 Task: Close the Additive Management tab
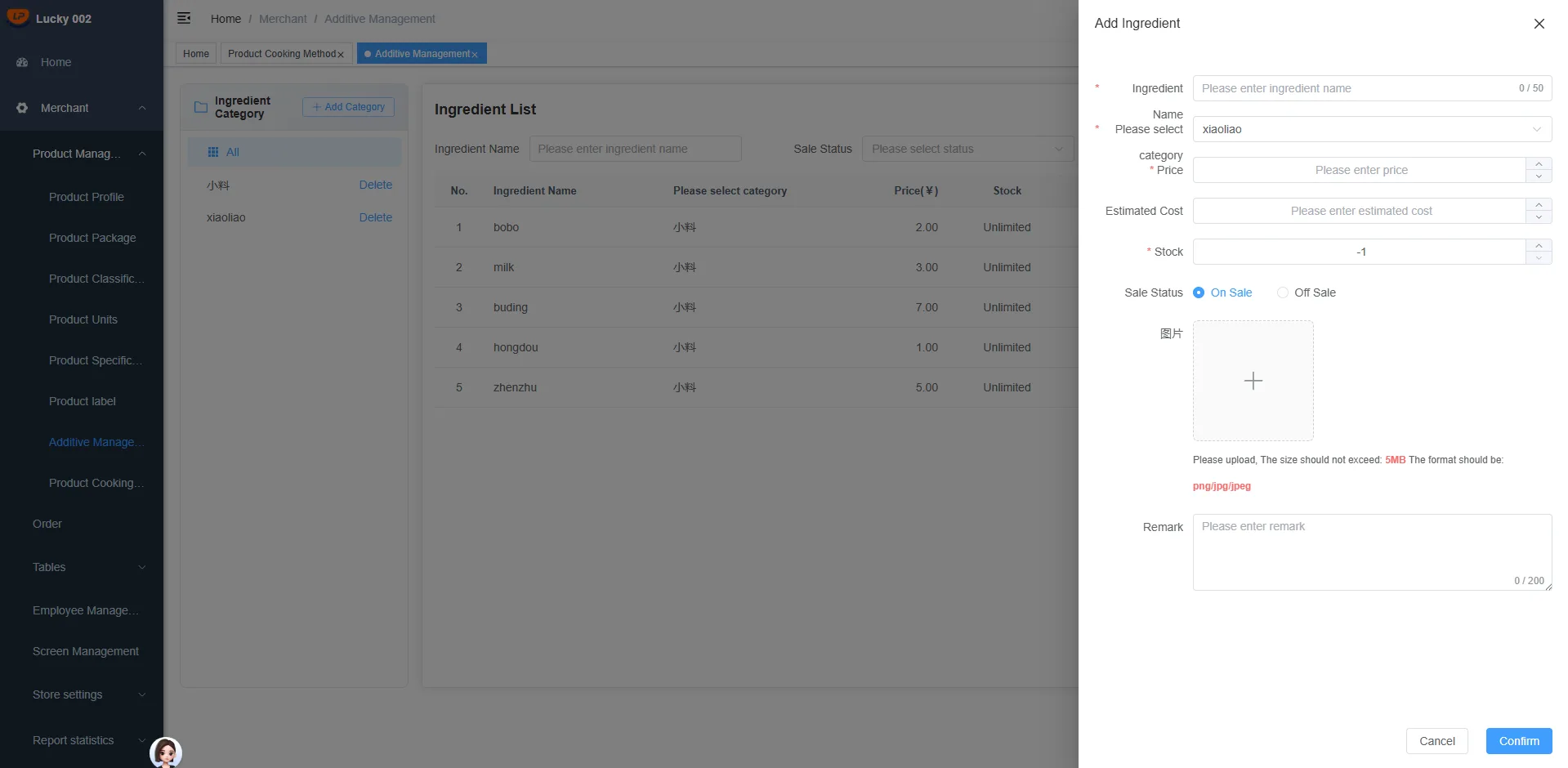coord(474,55)
